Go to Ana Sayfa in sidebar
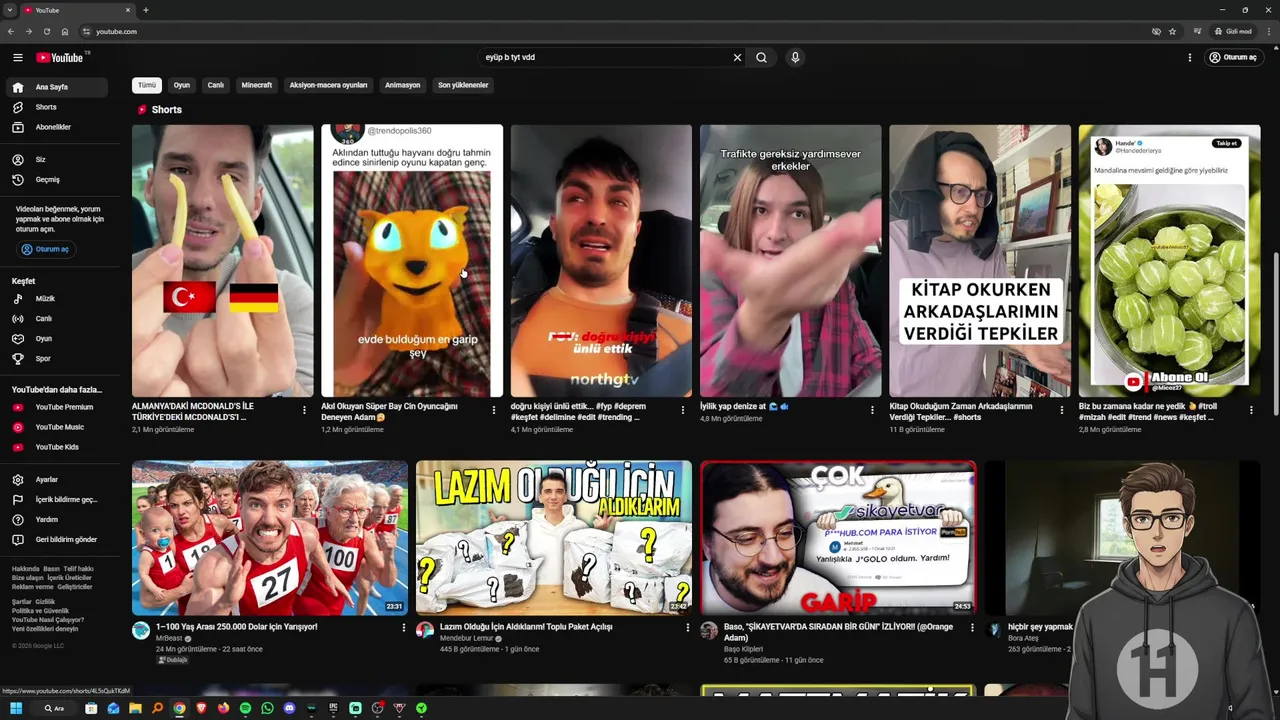The image size is (1280, 720). click(x=56, y=87)
